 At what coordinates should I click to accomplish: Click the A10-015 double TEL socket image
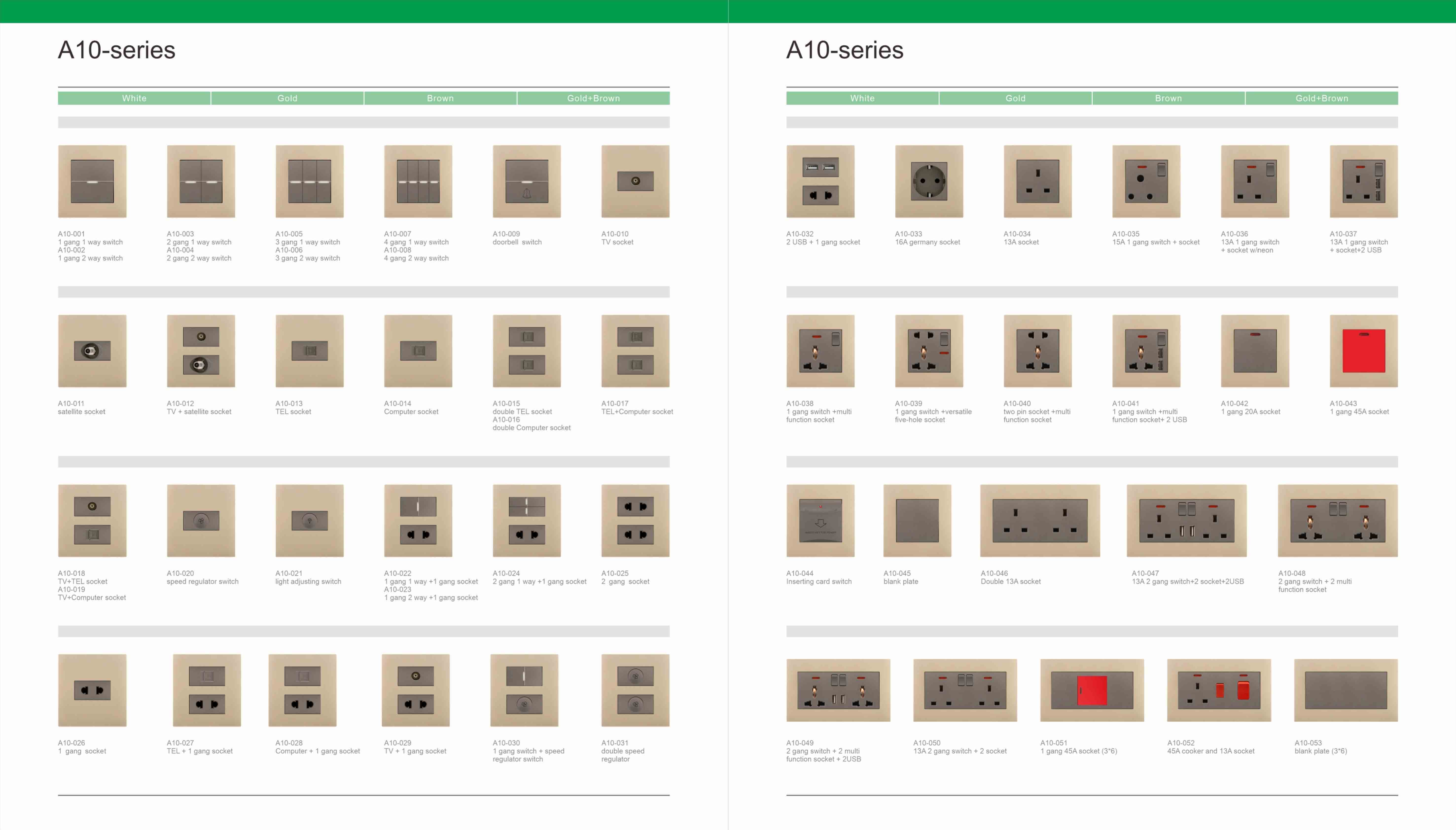click(x=527, y=351)
